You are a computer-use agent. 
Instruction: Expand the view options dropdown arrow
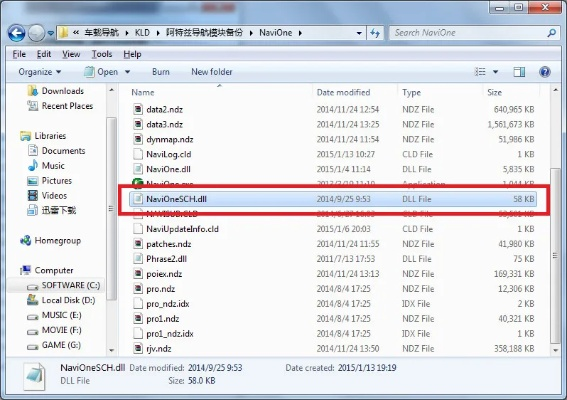(x=495, y=72)
